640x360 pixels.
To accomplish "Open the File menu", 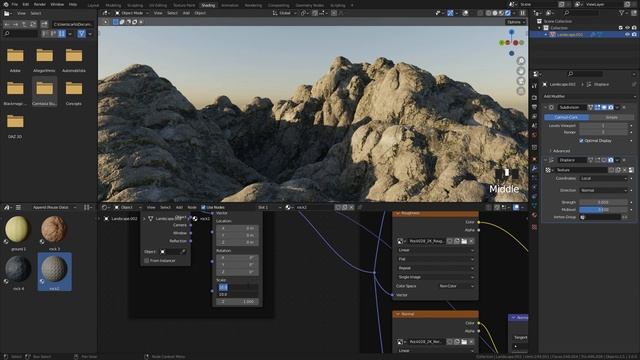I will click(15, 4).
